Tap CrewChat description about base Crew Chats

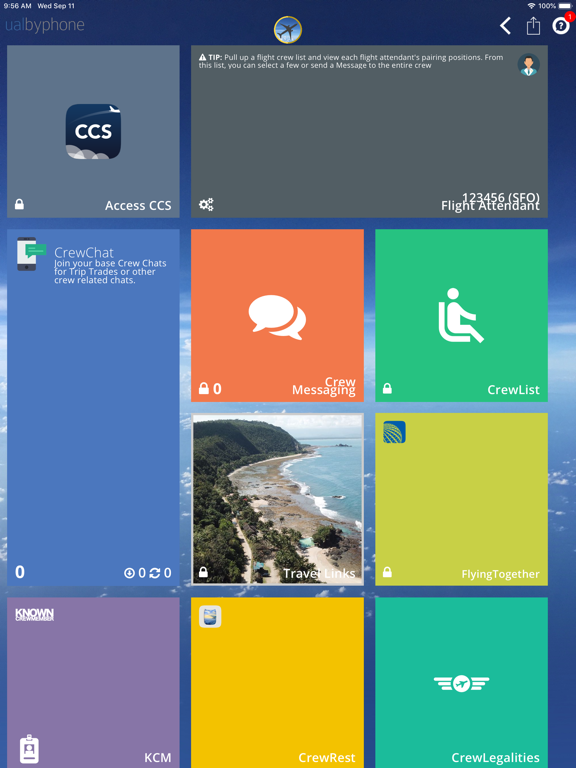[110, 271]
